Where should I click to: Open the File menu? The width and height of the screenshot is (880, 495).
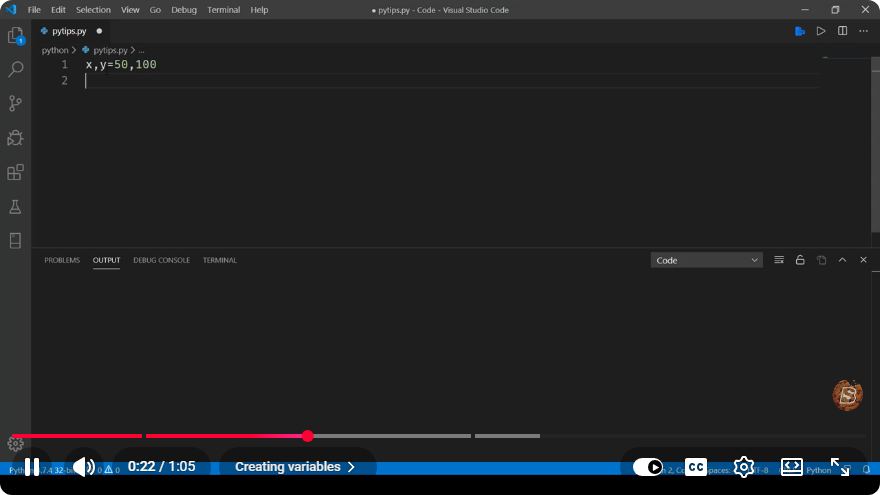pyautogui.click(x=34, y=10)
